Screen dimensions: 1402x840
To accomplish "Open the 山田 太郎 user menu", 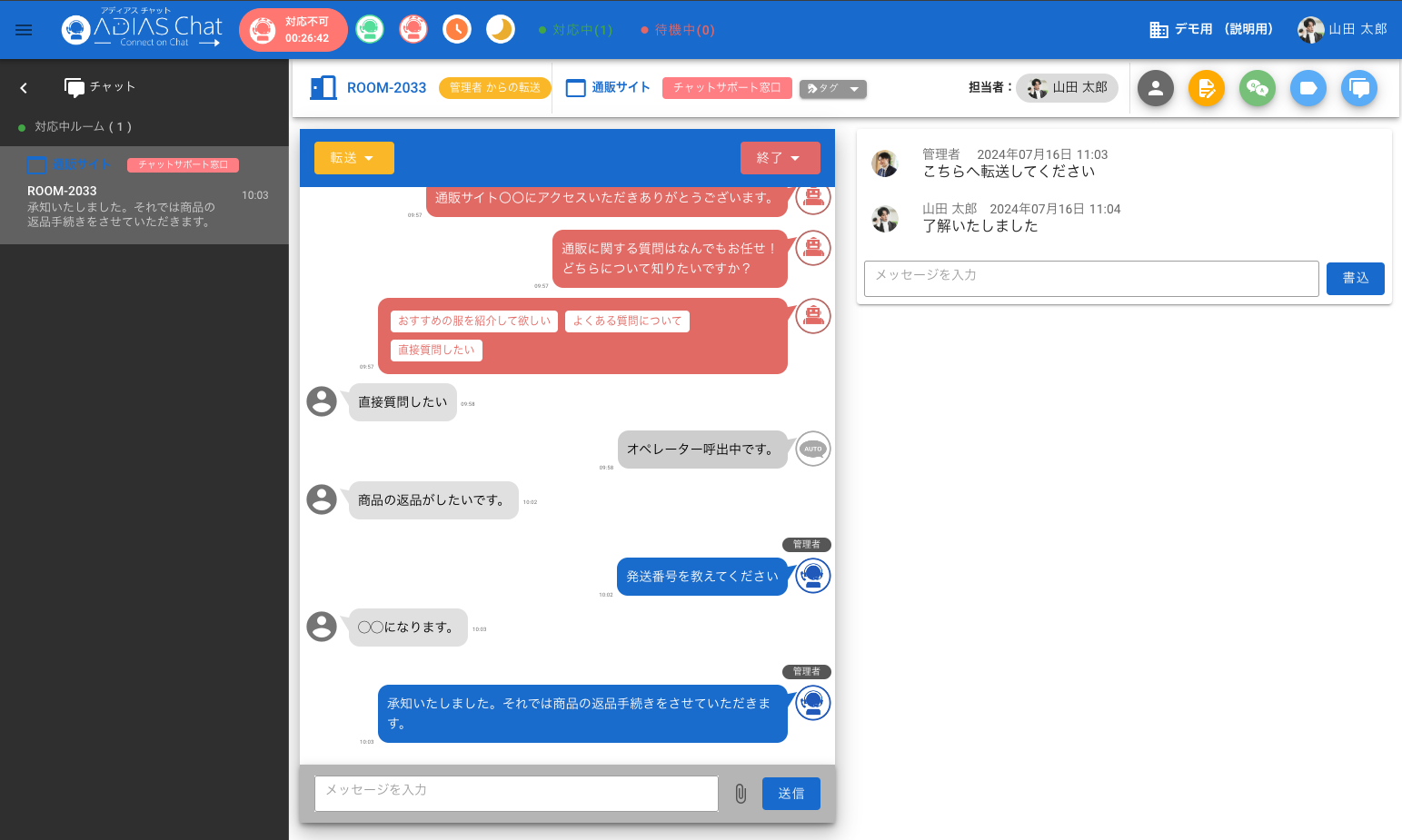I will tap(1342, 30).
